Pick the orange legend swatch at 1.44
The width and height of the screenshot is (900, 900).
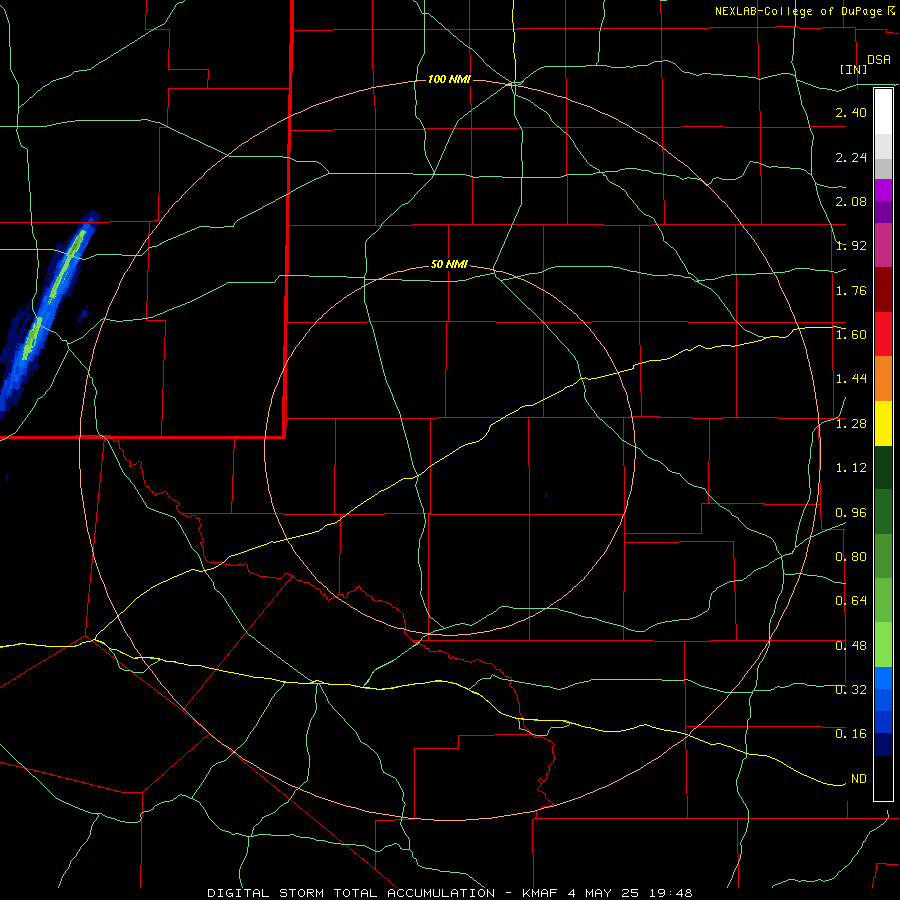[883, 379]
